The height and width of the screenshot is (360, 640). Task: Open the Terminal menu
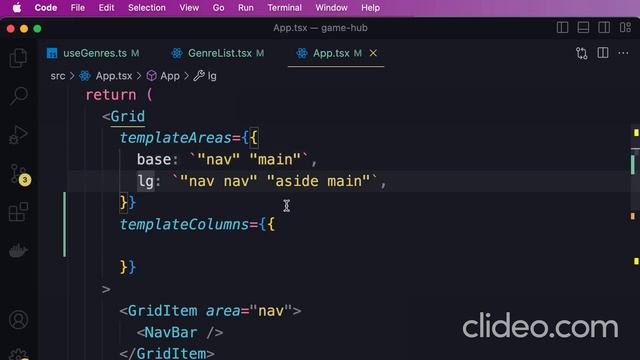[284, 8]
